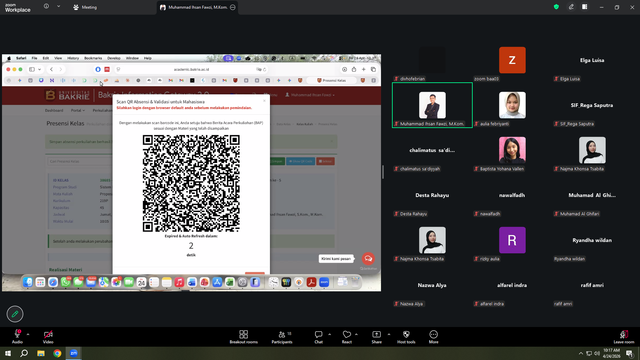Screen dimensions: 640x360
Task: Select Baptista Yohana Vallen's tile
Action: (x=512, y=150)
